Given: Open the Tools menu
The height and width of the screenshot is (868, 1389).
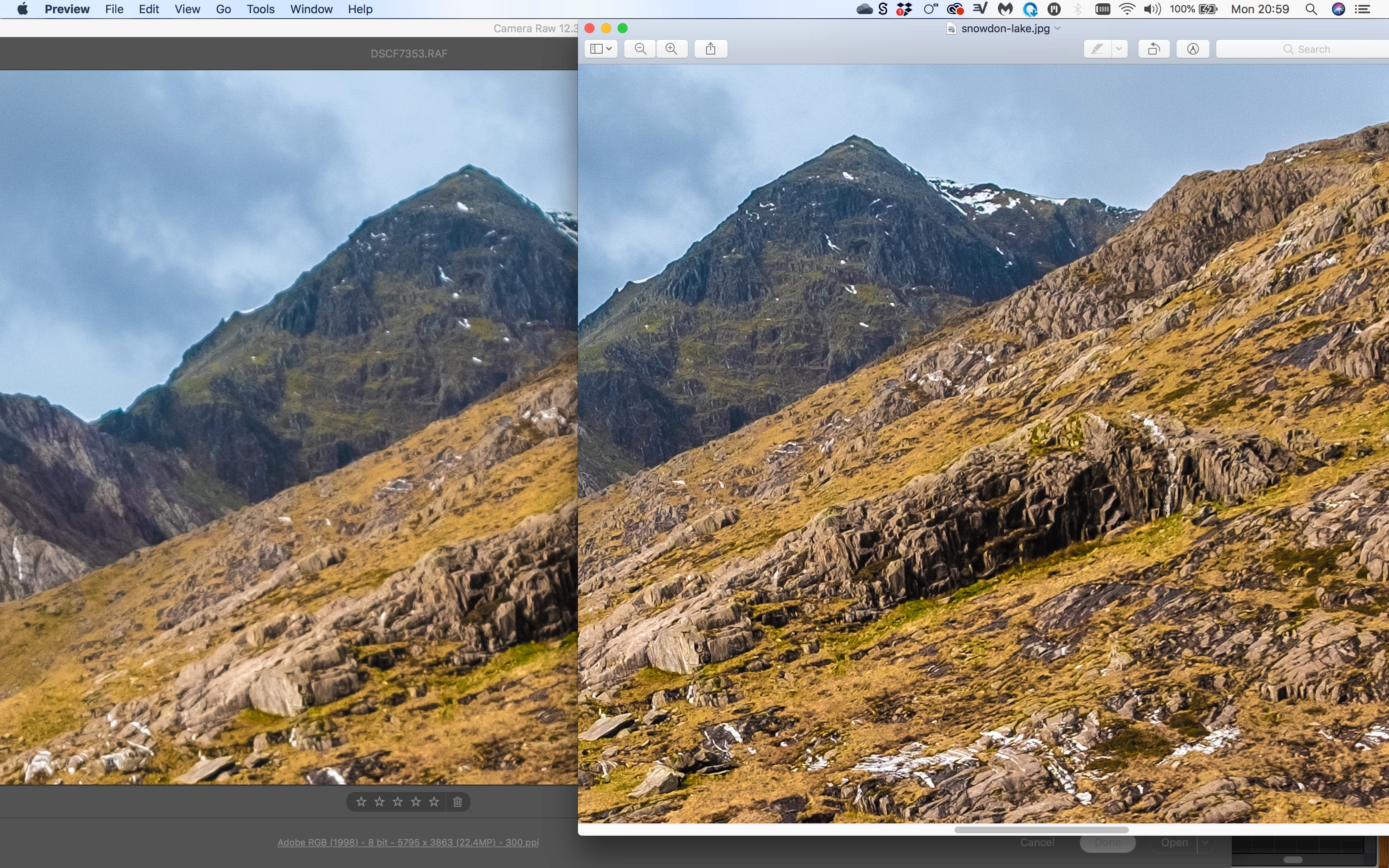Looking at the screenshot, I should point(260,9).
